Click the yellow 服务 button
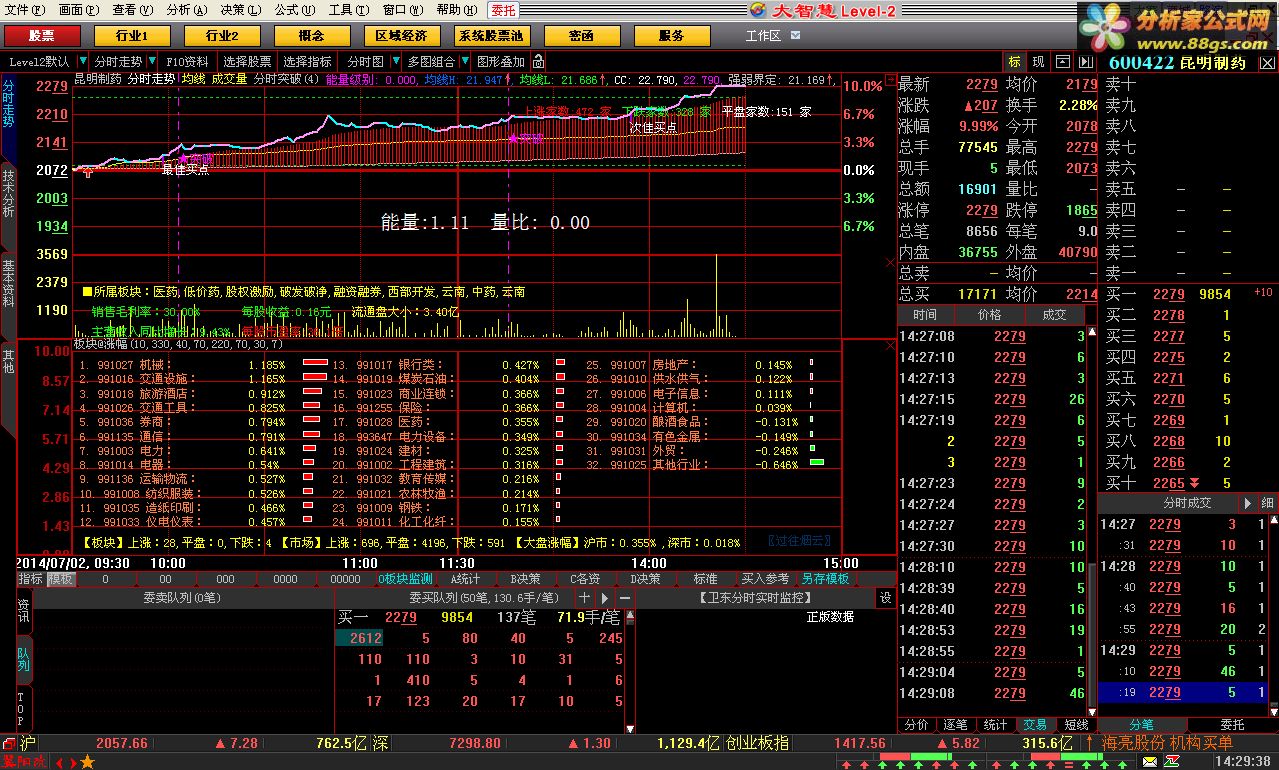Image resolution: width=1279 pixels, height=770 pixels. pos(671,36)
